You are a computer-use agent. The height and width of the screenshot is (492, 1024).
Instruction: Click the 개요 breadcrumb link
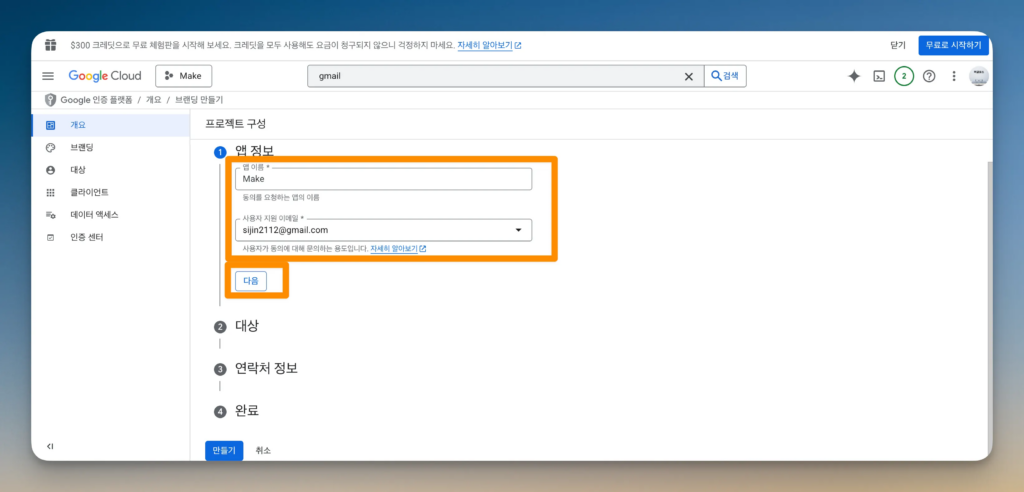pyautogui.click(x=153, y=100)
